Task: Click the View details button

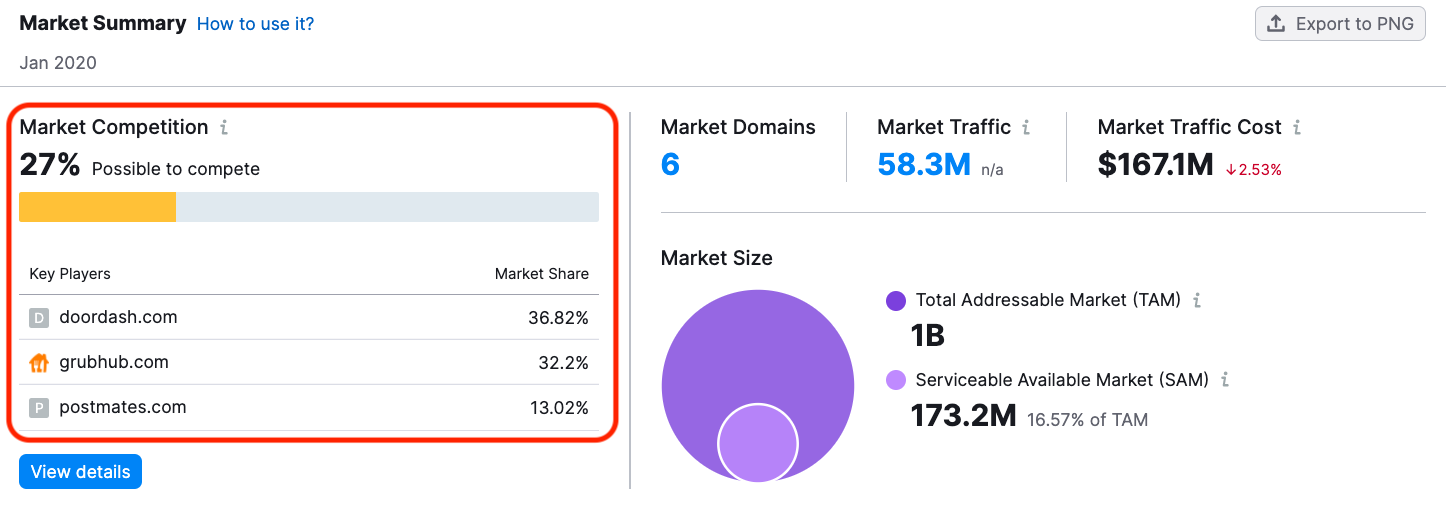Action: 80,472
